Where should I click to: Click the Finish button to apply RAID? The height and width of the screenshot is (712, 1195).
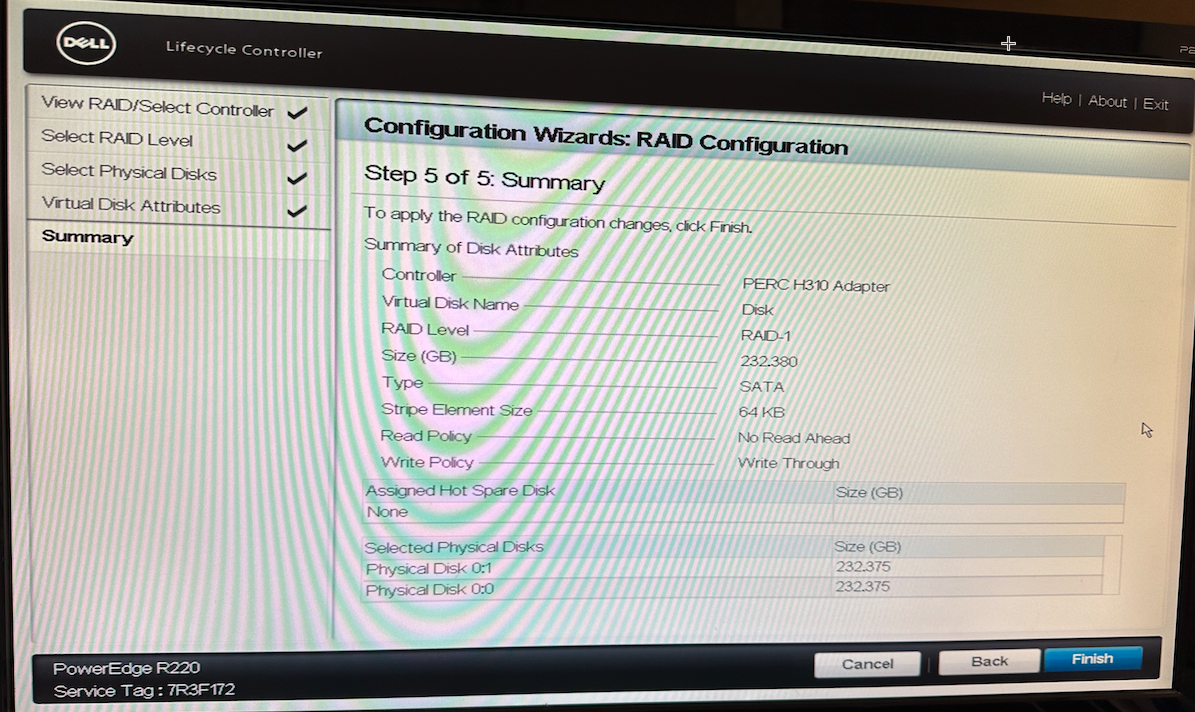point(1093,659)
